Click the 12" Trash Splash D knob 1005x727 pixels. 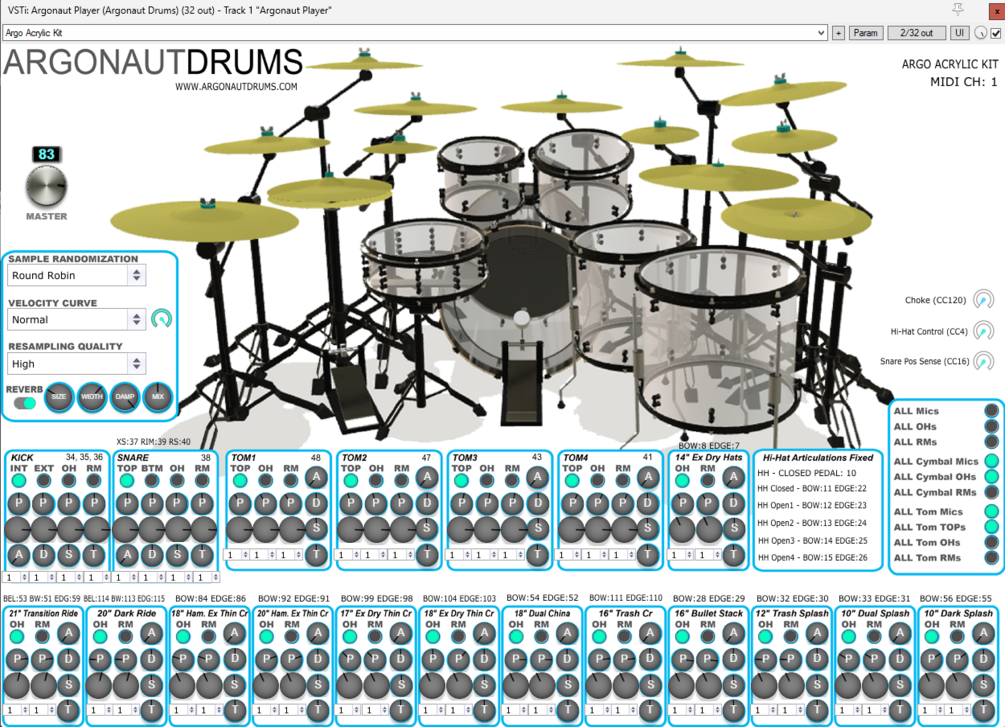tap(817, 659)
